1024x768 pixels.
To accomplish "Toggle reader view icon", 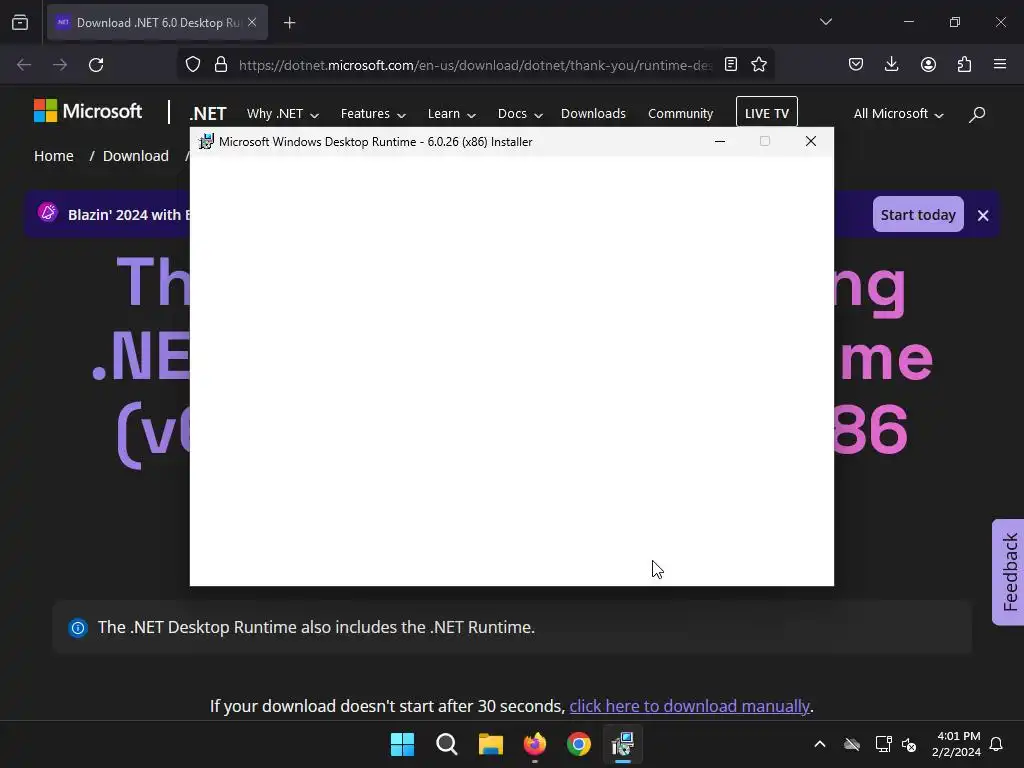I will [731, 64].
